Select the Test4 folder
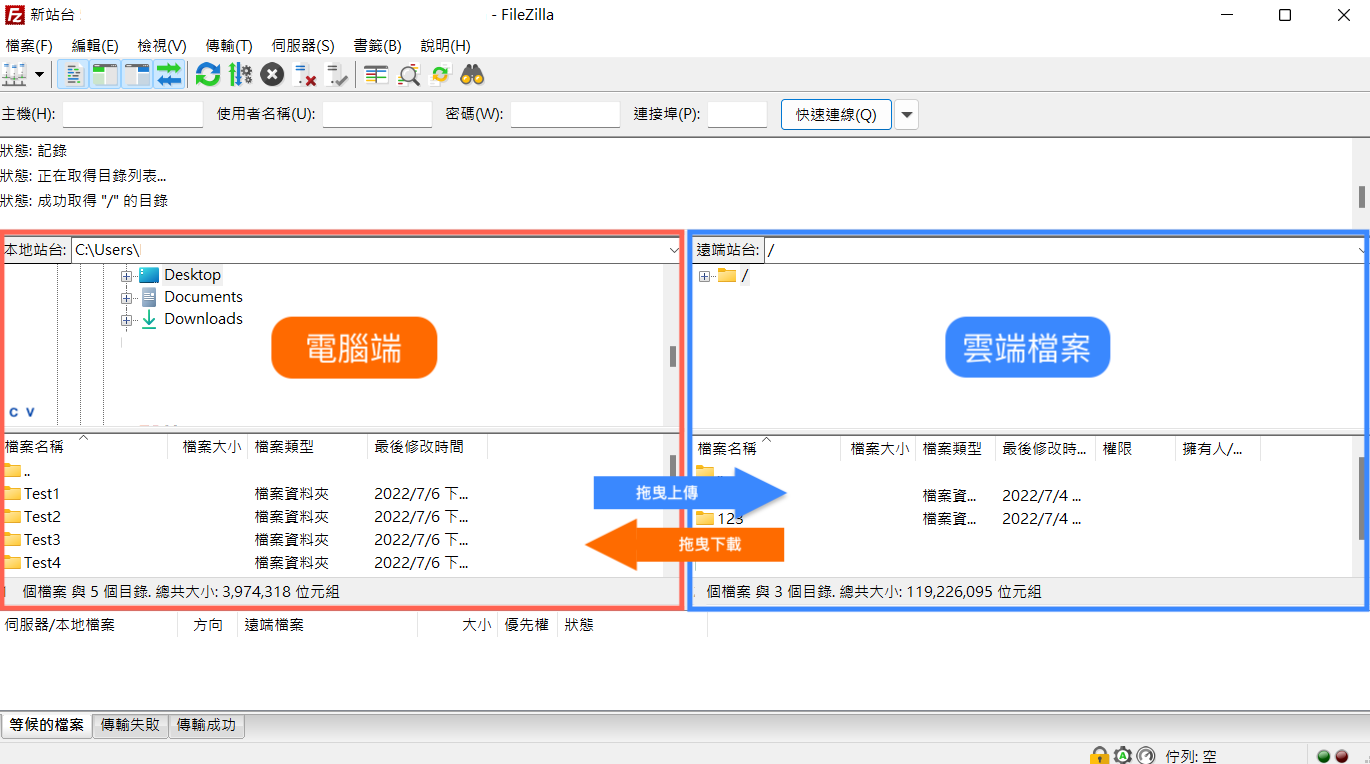This screenshot has height=764, width=1370. (42, 563)
